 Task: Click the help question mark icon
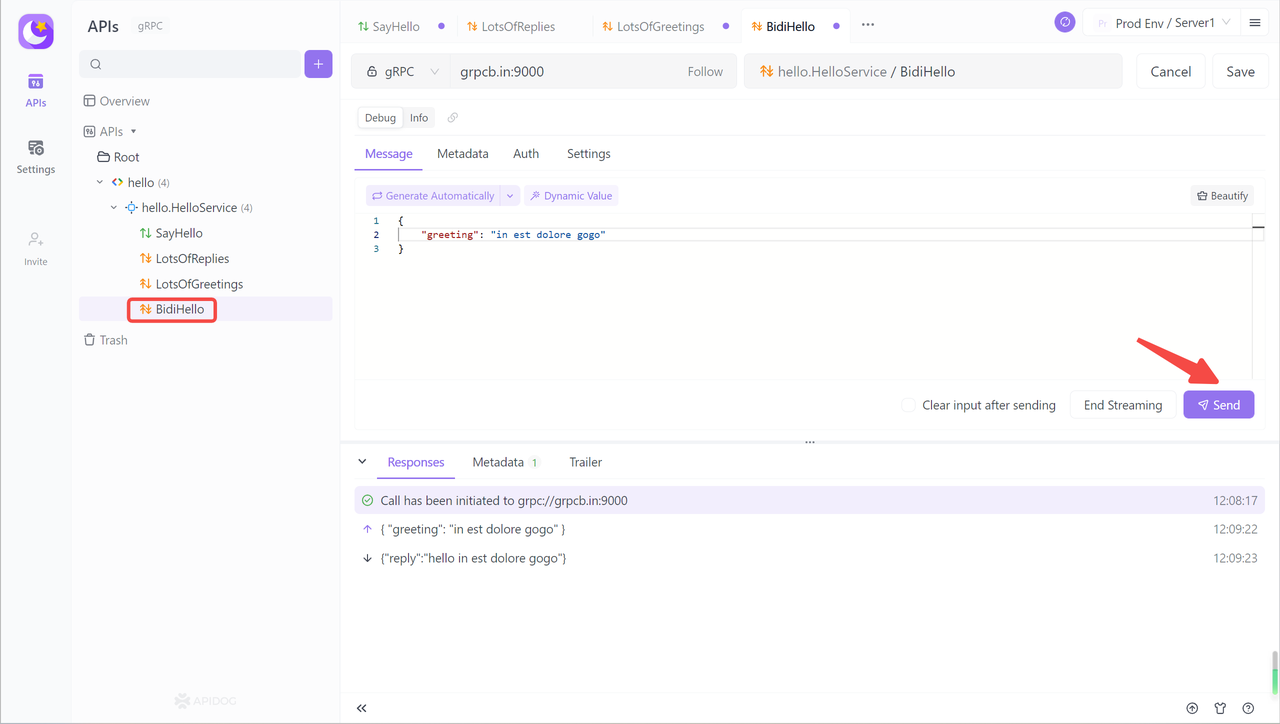1248,708
